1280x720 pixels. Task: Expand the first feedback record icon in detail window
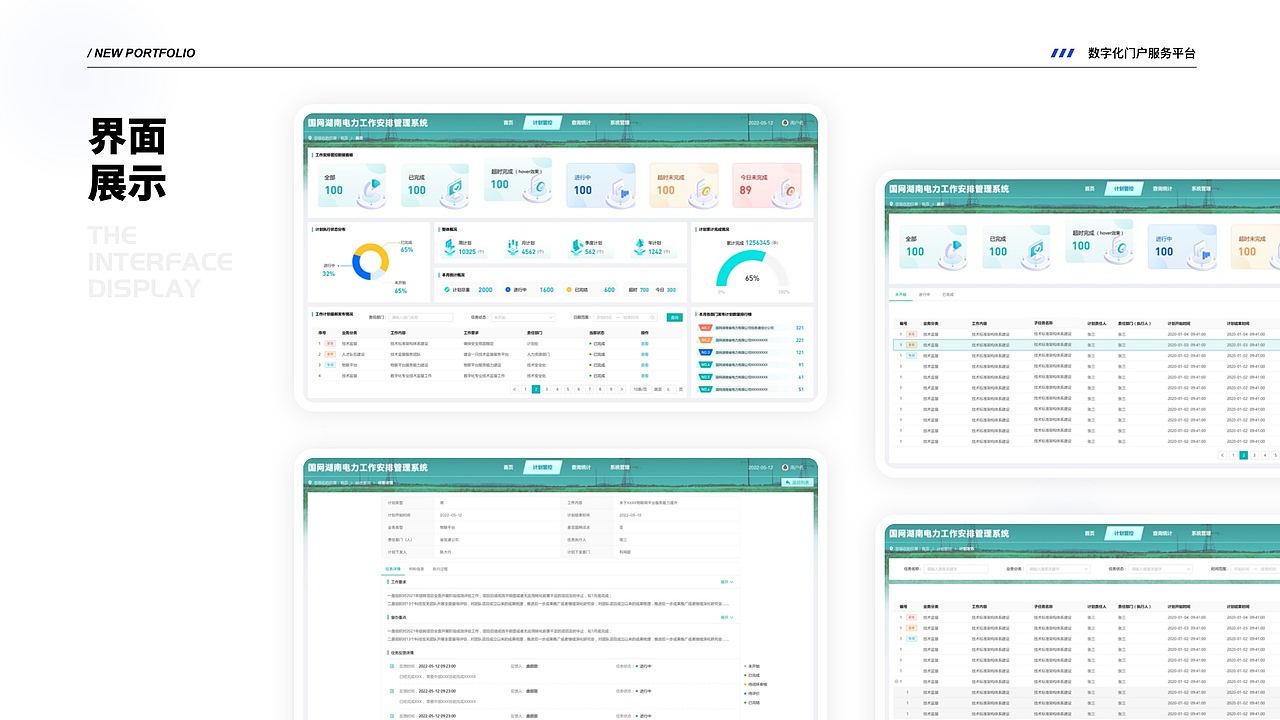(x=392, y=666)
